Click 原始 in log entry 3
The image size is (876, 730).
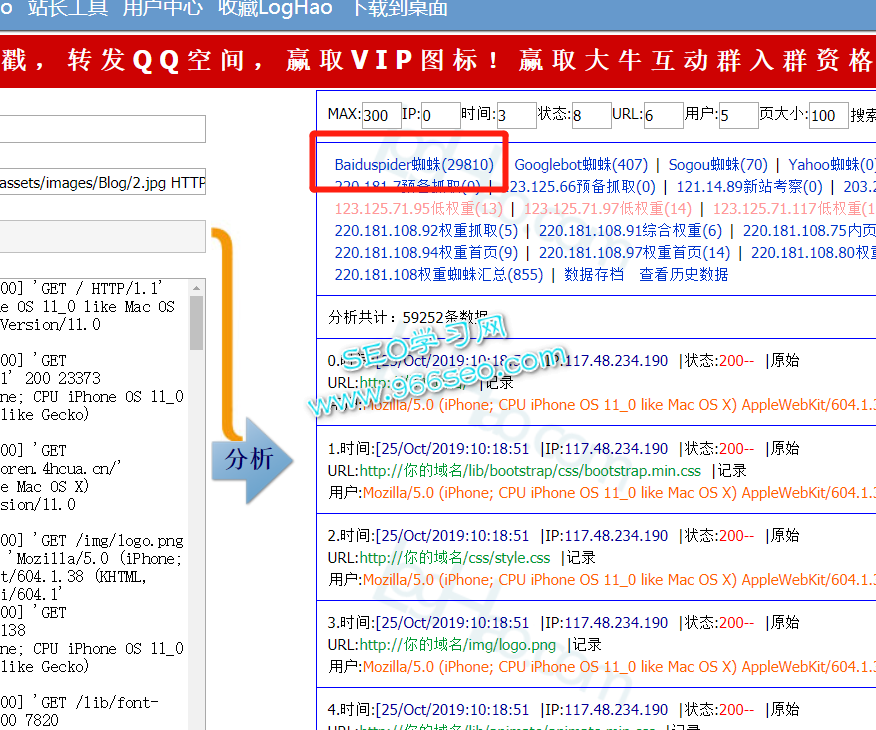tap(785, 622)
